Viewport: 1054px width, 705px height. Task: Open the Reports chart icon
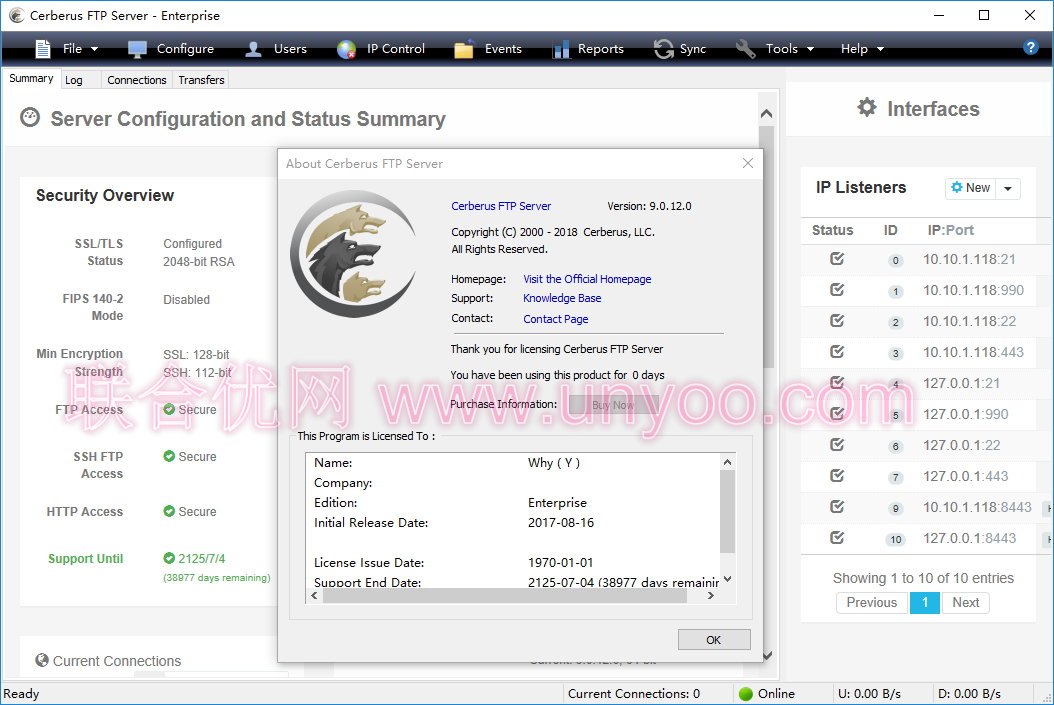561,49
